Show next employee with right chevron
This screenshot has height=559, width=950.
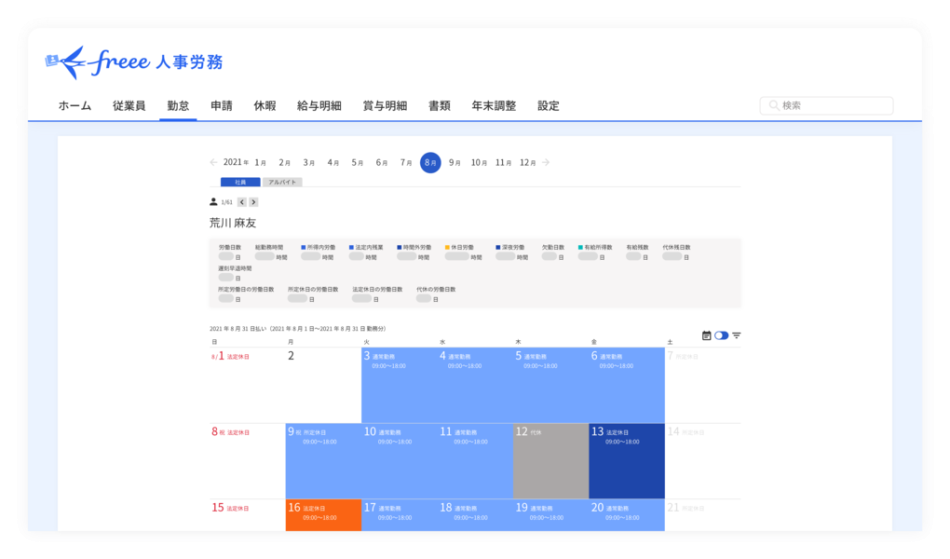pyautogui.click(x=254, y=202)
